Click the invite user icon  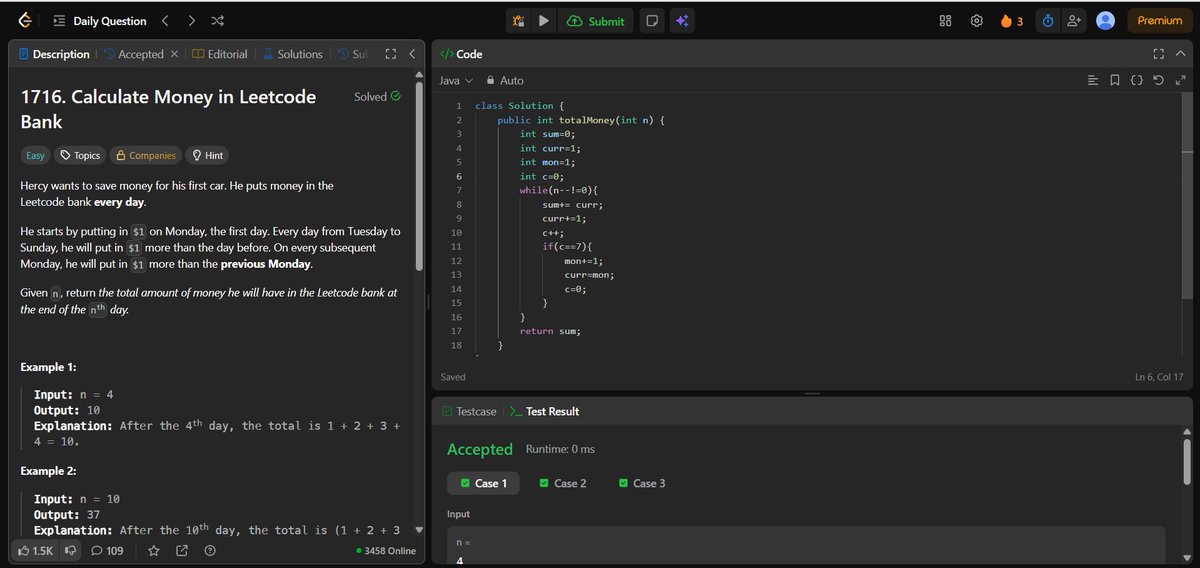pos(1074,21)
